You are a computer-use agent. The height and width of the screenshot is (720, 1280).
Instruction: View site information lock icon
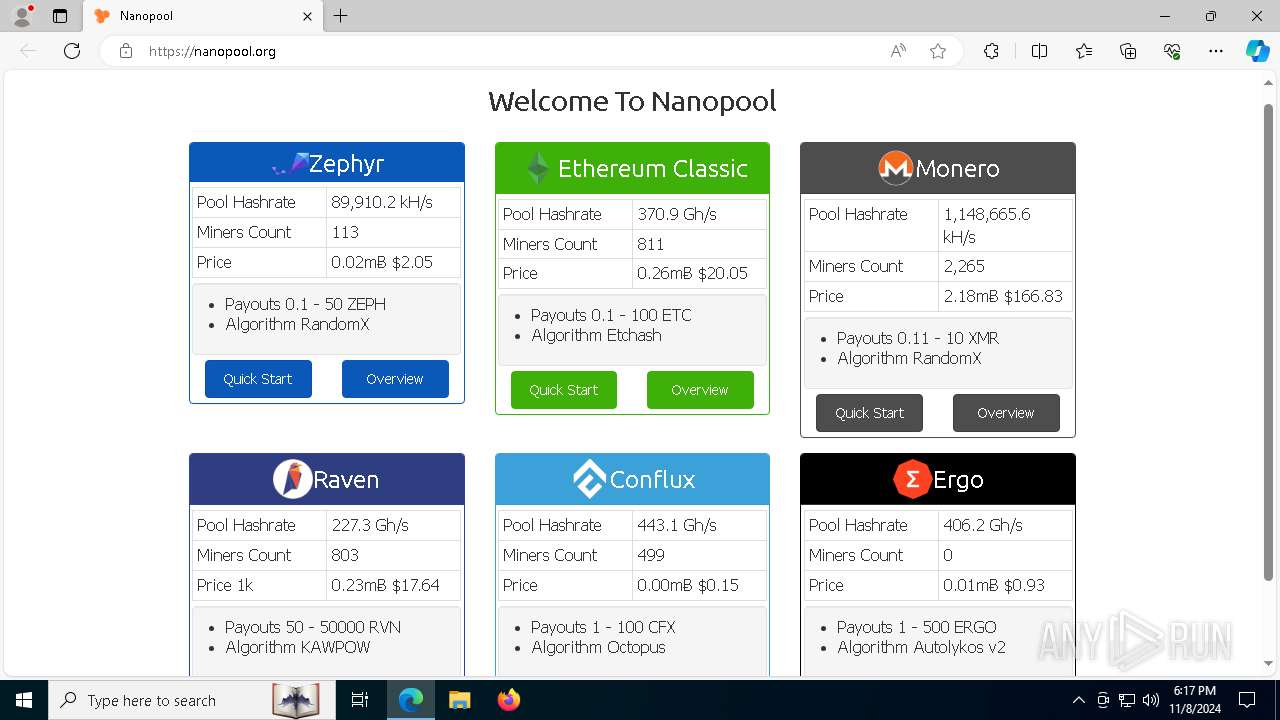(126, 51)
